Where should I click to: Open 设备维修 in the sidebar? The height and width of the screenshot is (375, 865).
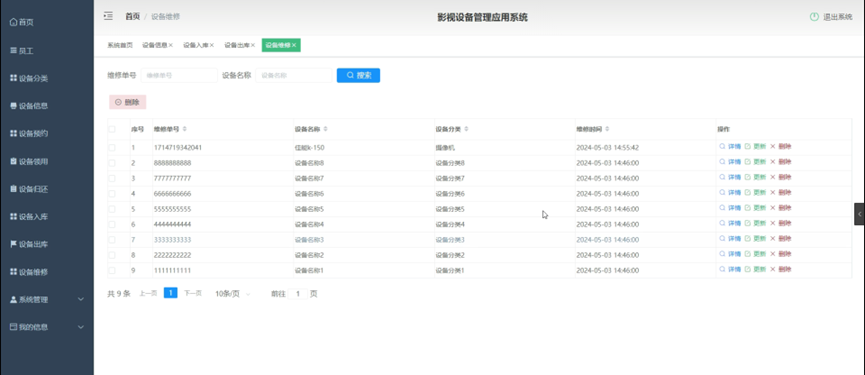pos(29,272)
